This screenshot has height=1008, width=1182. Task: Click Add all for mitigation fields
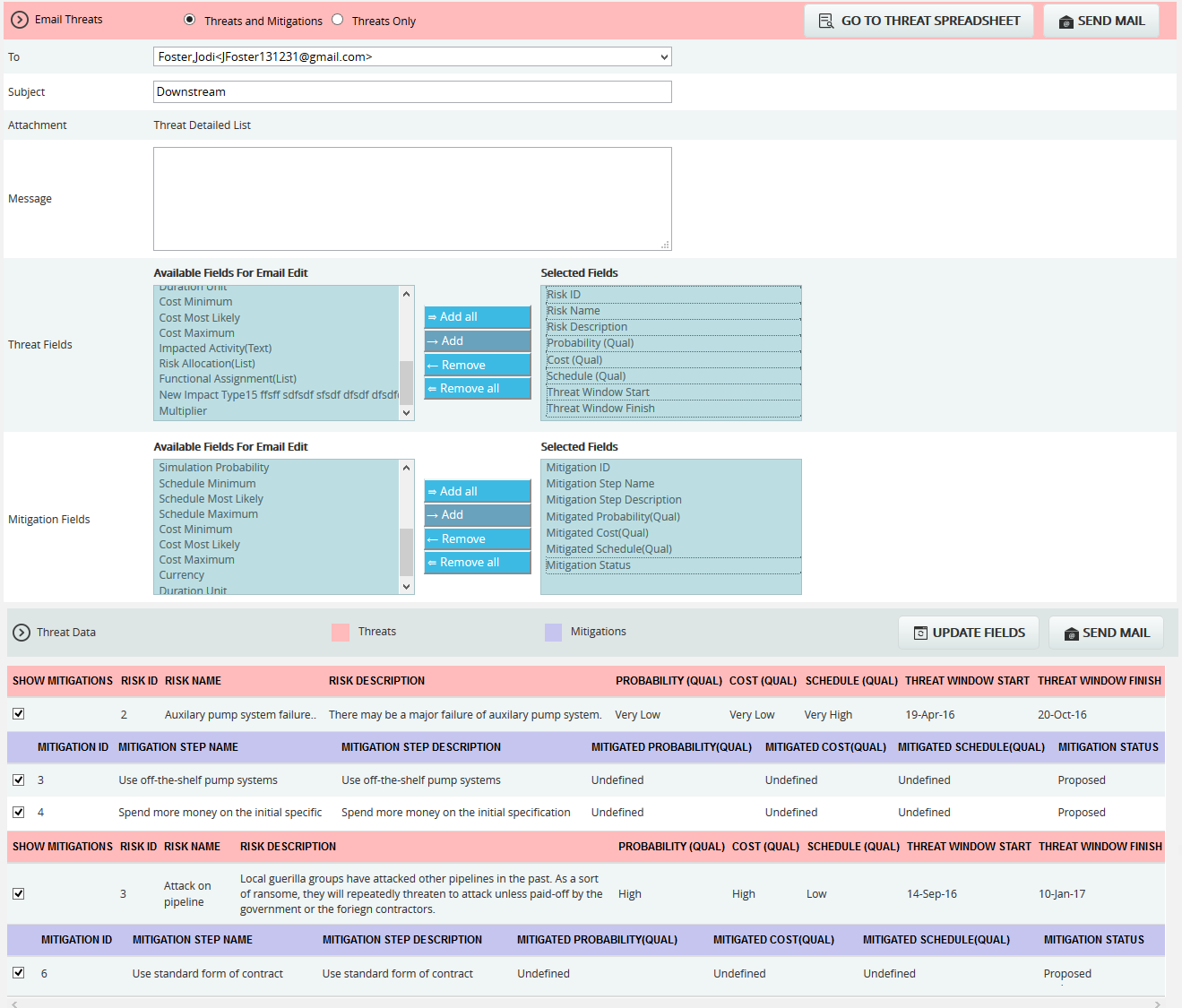[478, 491]
